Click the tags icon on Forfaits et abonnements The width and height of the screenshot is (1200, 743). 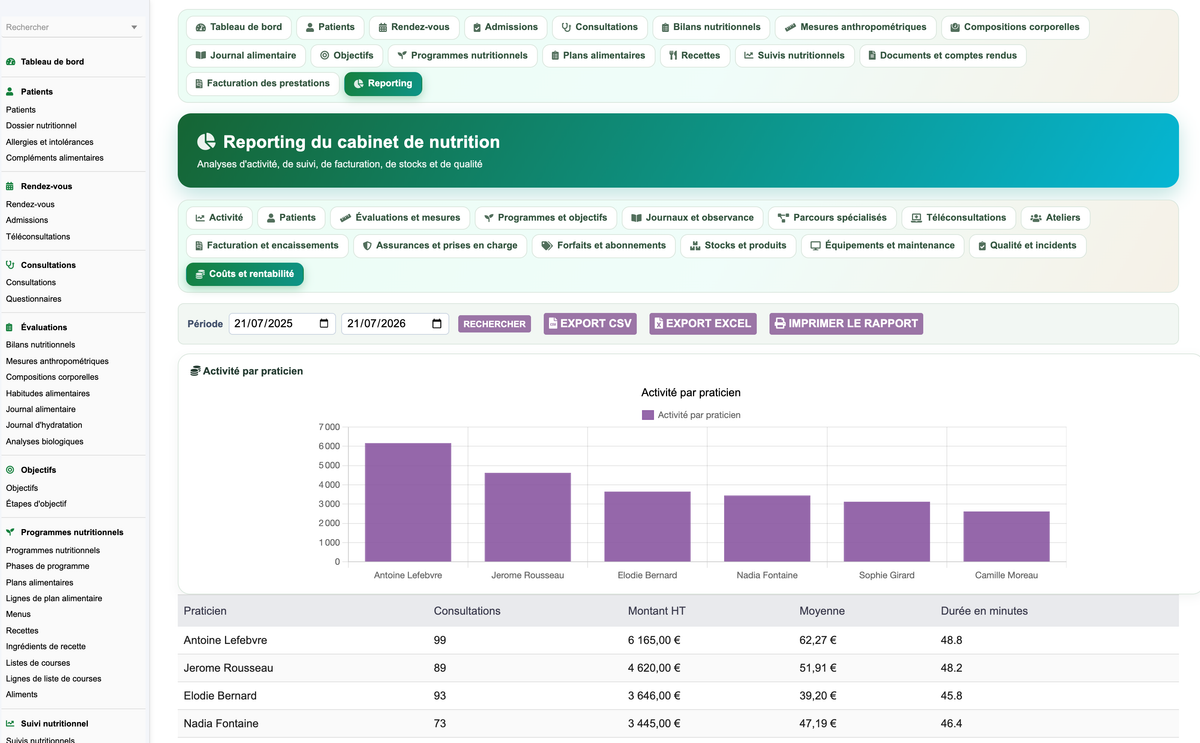(x=547, y=245)
